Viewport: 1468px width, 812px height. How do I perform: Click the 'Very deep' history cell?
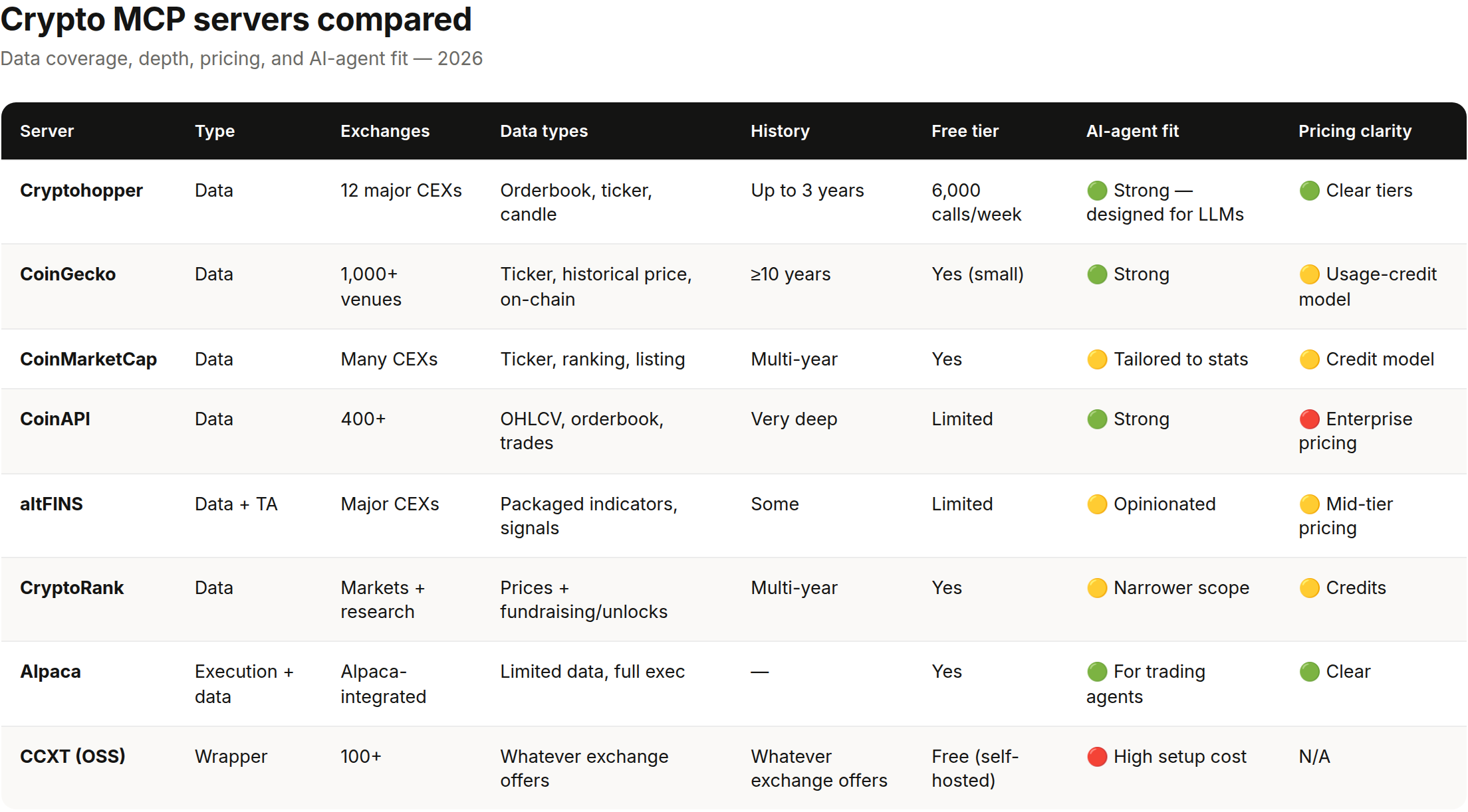point(794,419)
